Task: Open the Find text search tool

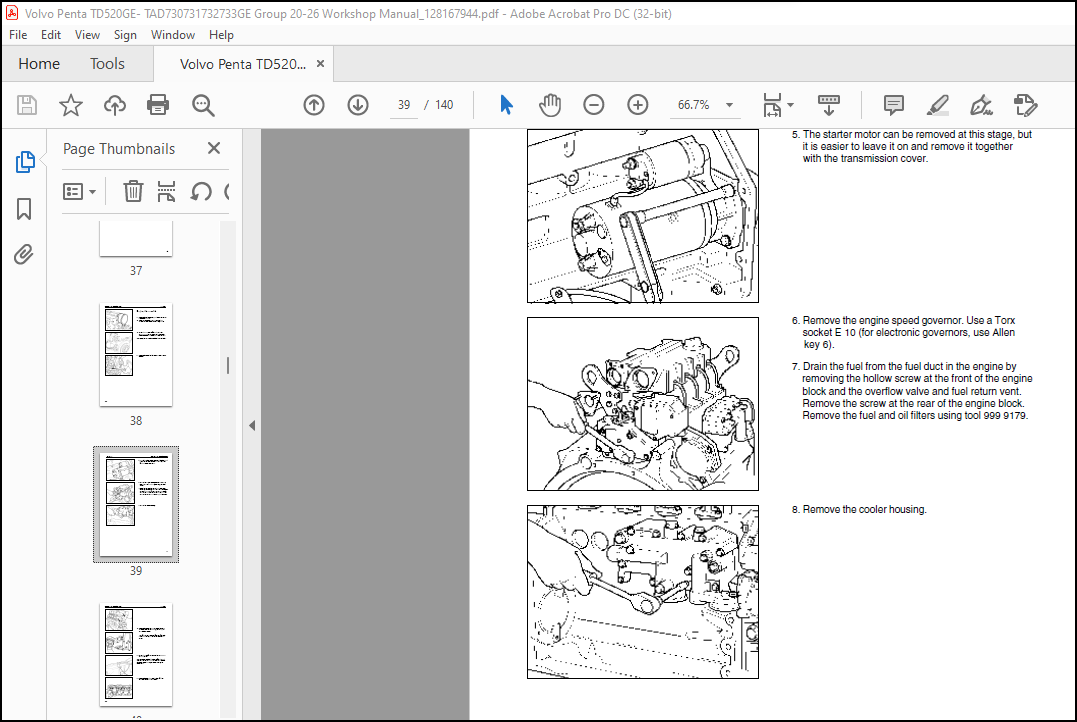Action: tap(203, 105)
